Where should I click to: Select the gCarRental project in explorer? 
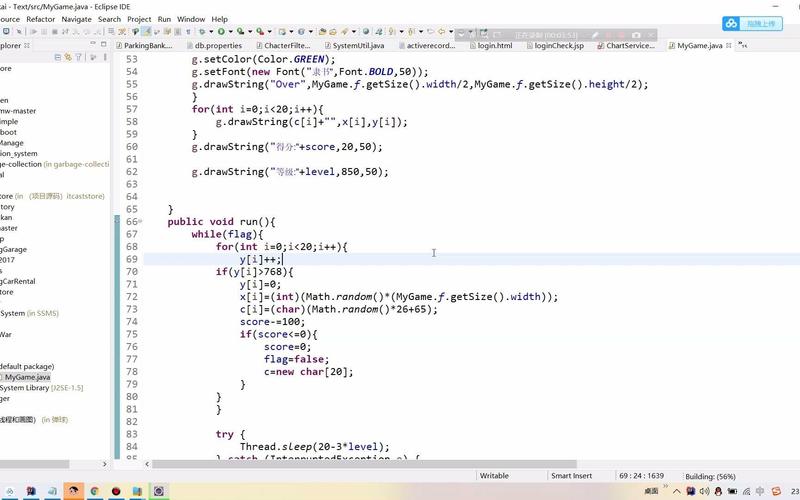coord(17,281)
